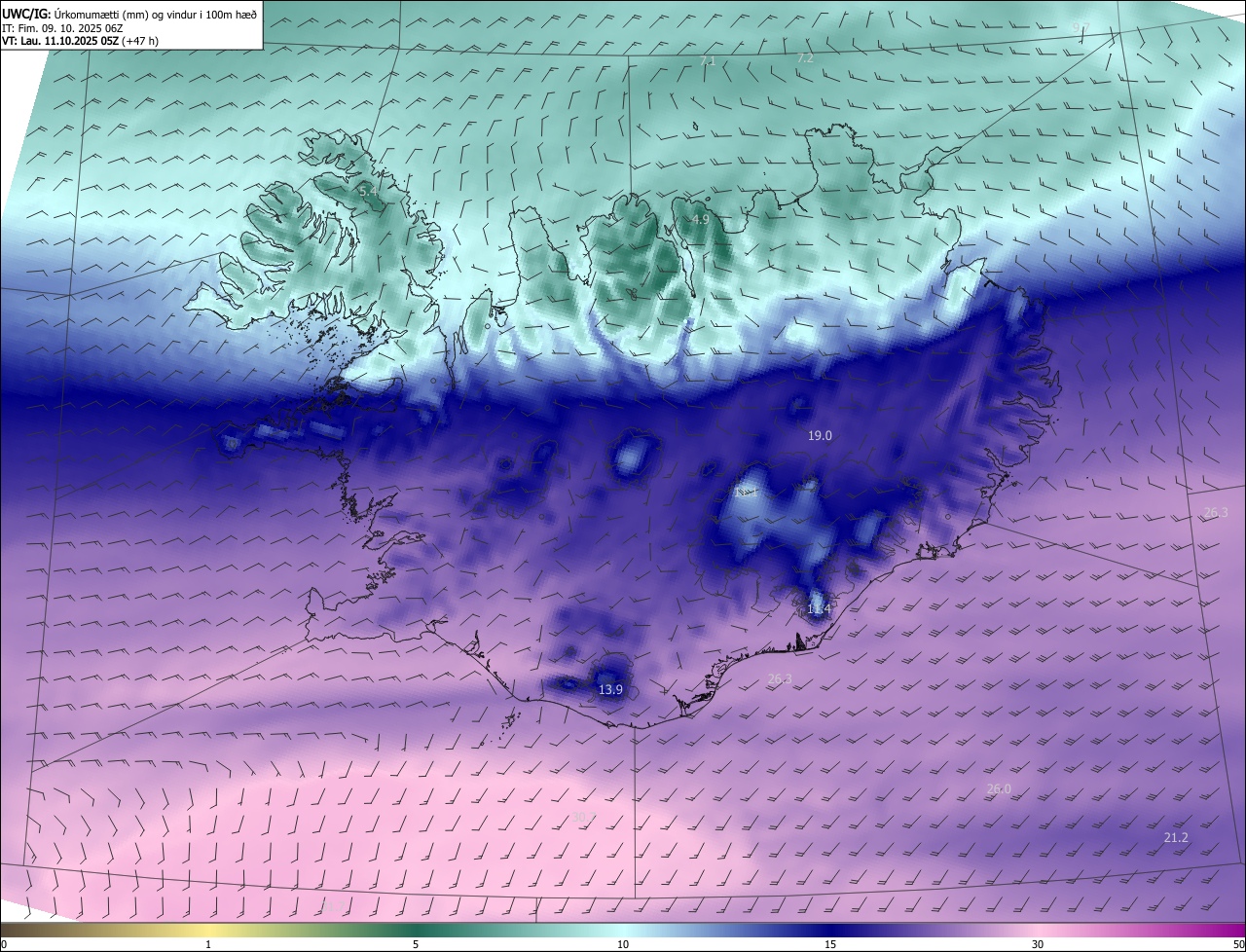Click the colour scale tick labelled 0
The height and width of the screenshot is (952, 1246).
4,944
